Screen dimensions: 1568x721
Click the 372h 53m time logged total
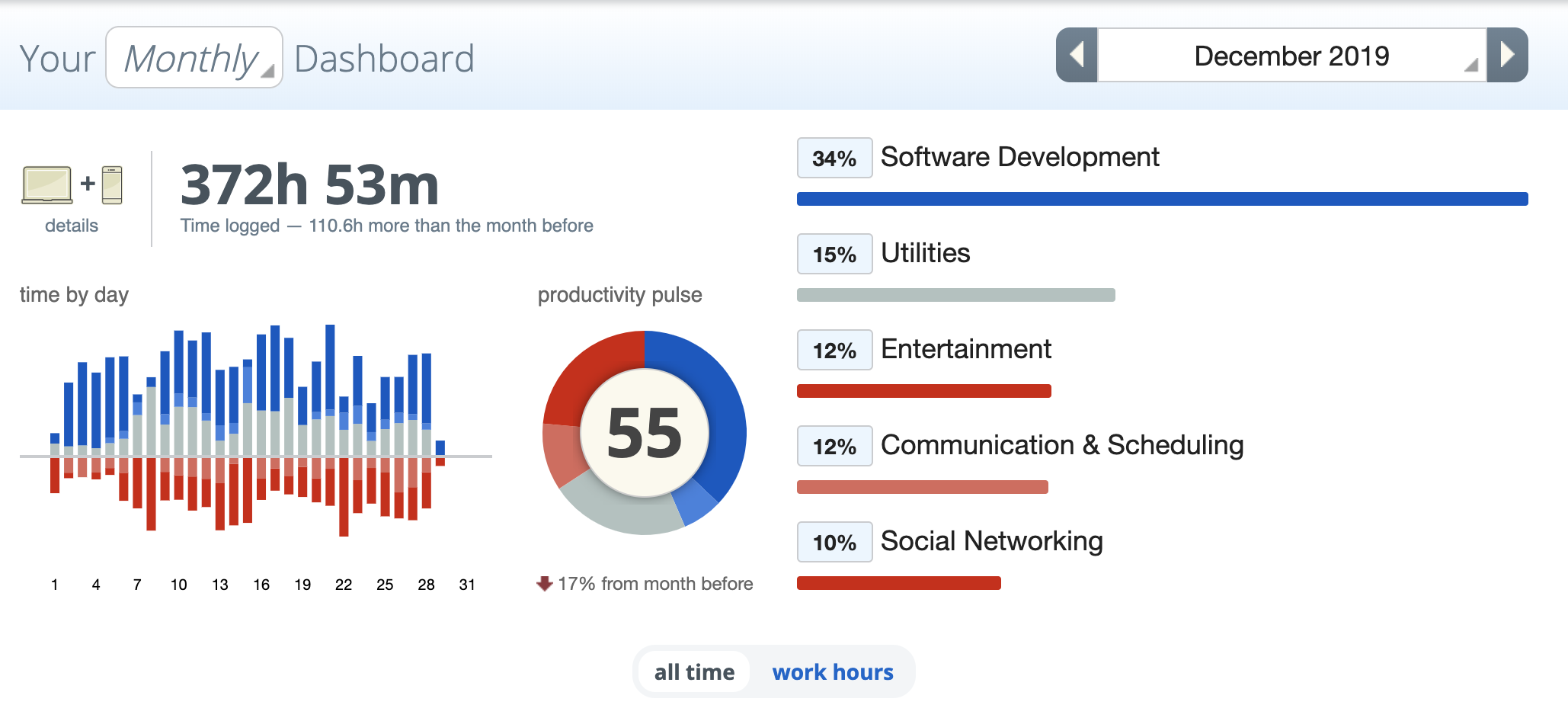coord(309,185)
